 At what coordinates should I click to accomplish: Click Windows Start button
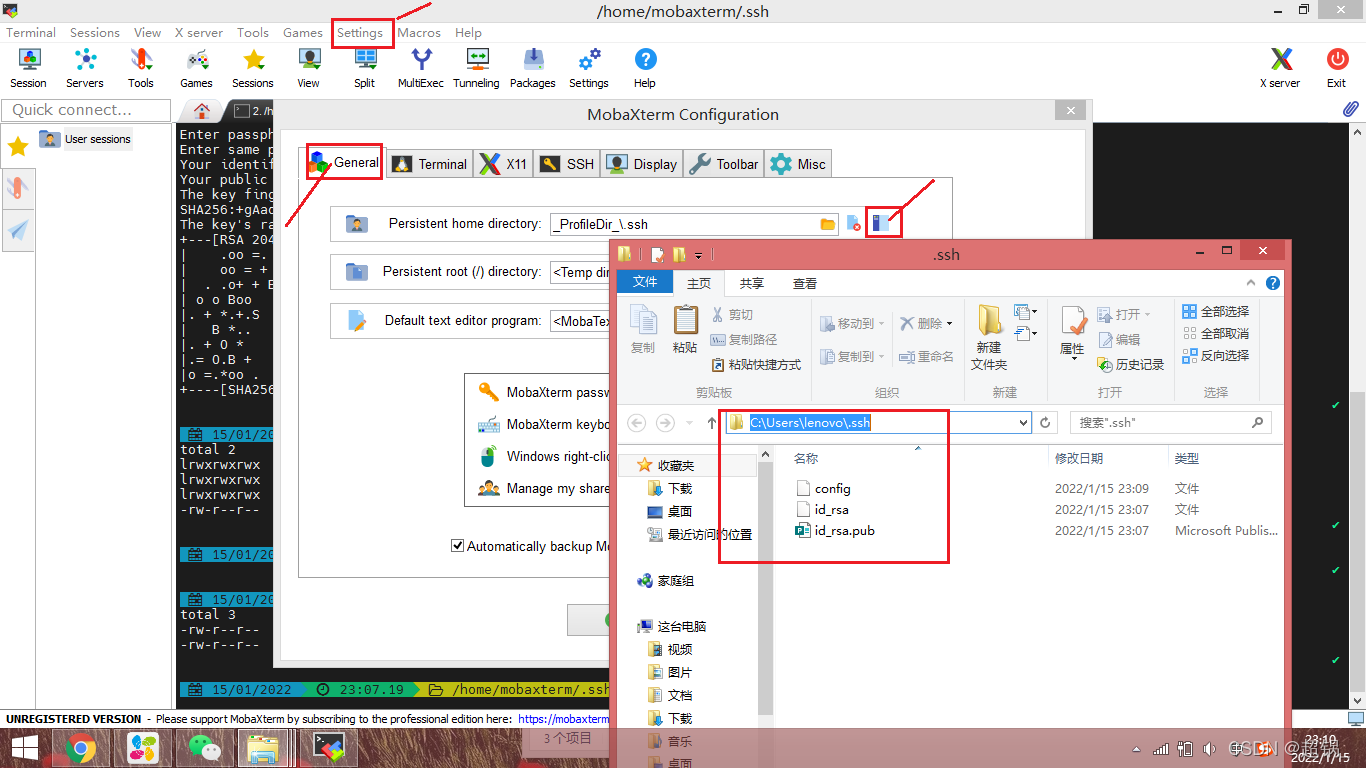tap(25, 747)
